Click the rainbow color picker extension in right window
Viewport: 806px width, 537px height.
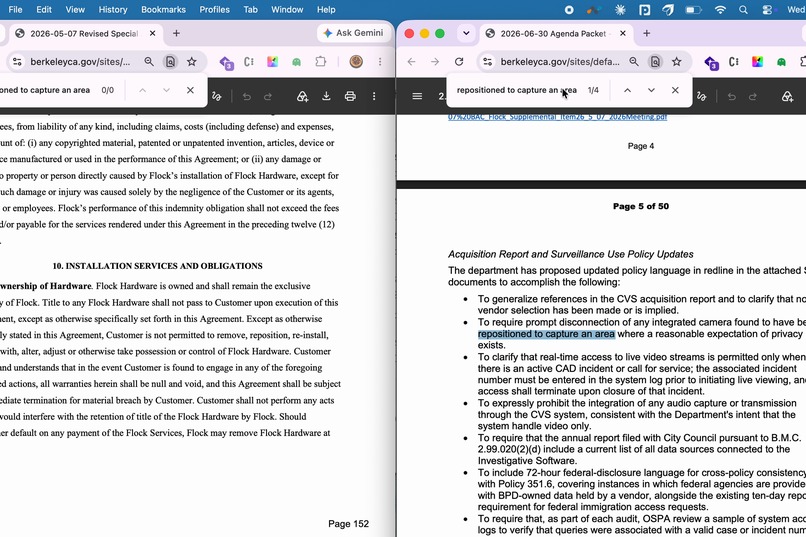[758, 62]
